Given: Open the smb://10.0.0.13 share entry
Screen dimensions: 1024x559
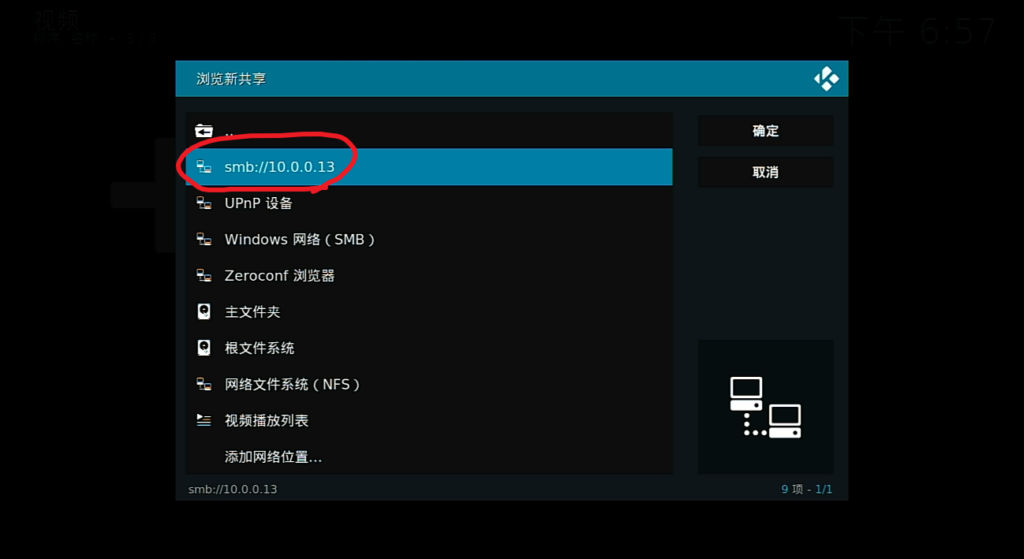Looking at the screenshot, I should point(429,167).
